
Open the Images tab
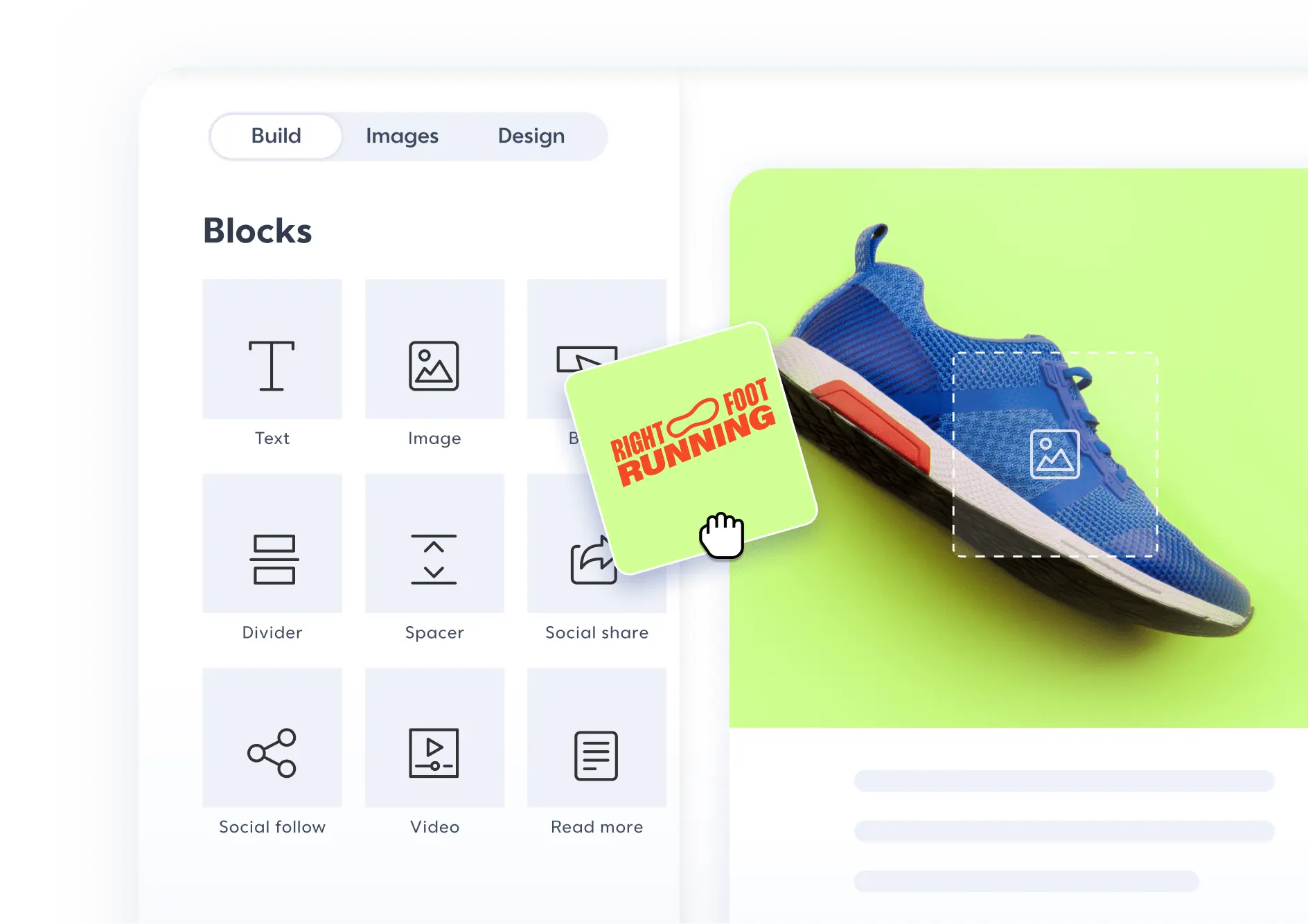point(402,136)
